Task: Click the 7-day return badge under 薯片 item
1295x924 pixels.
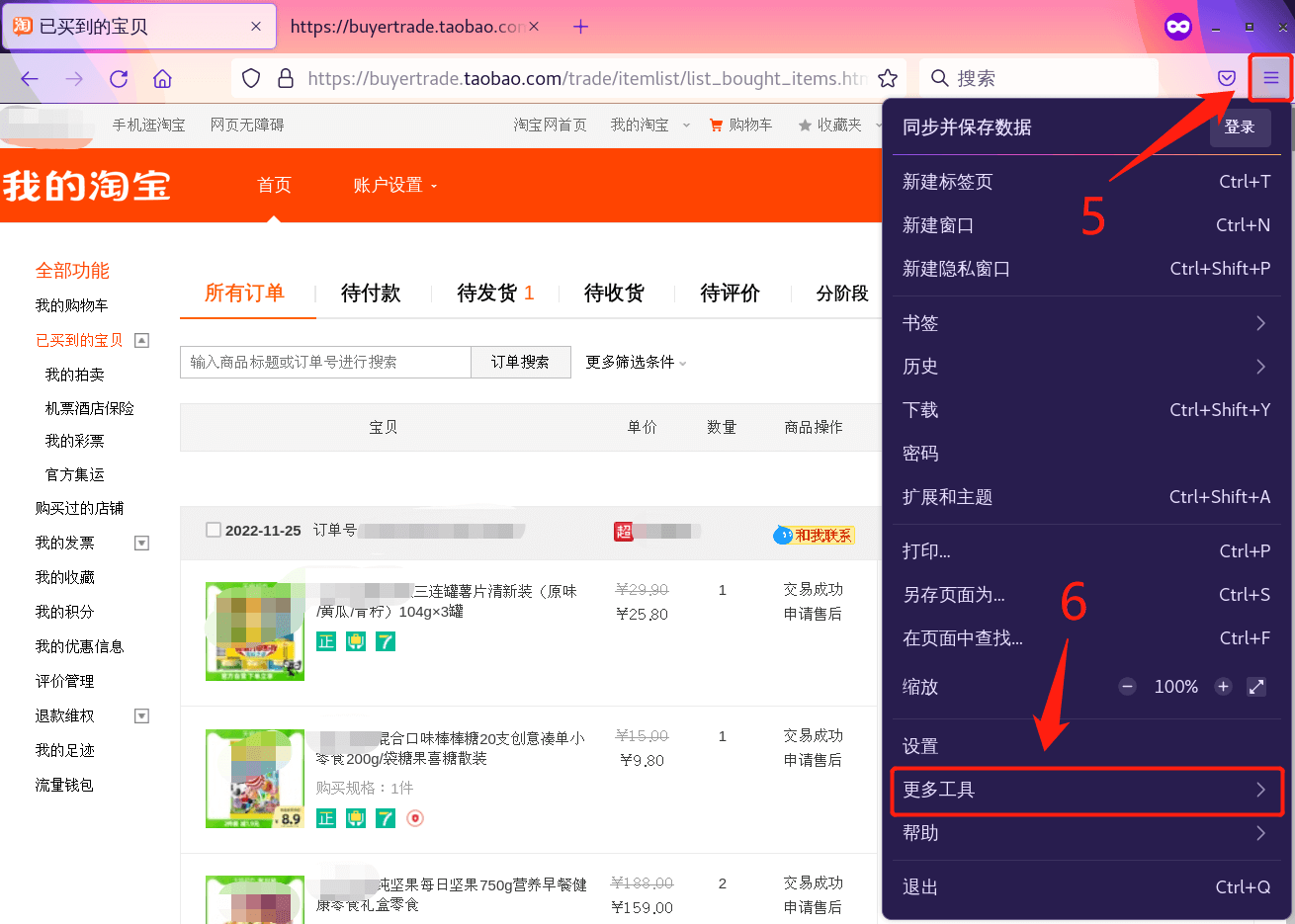Action: point(386,641)
